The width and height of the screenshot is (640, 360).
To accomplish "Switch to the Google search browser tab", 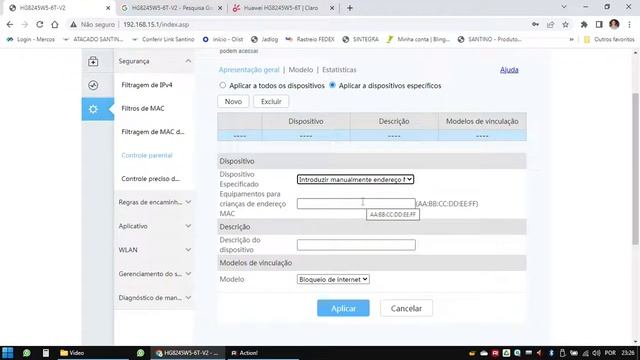I will click(x=171, y=8).
